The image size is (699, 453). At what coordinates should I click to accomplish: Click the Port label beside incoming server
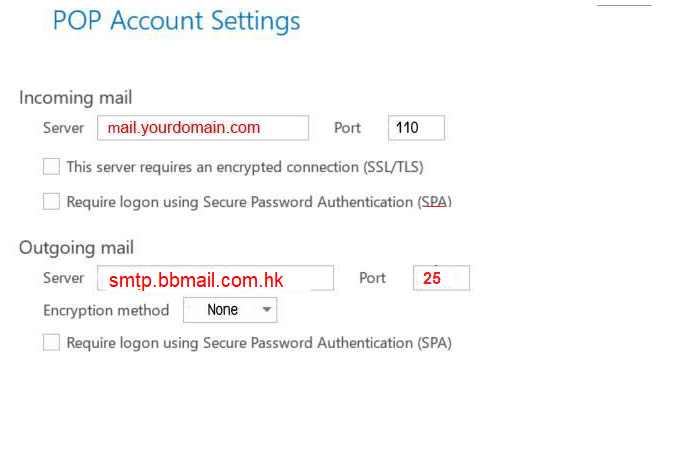[349, 128]
